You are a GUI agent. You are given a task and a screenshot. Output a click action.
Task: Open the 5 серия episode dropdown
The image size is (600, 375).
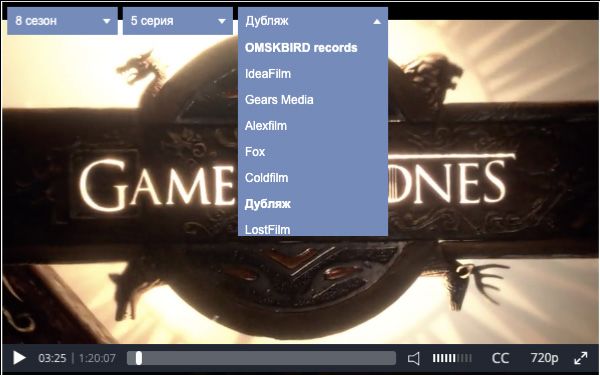178,21
